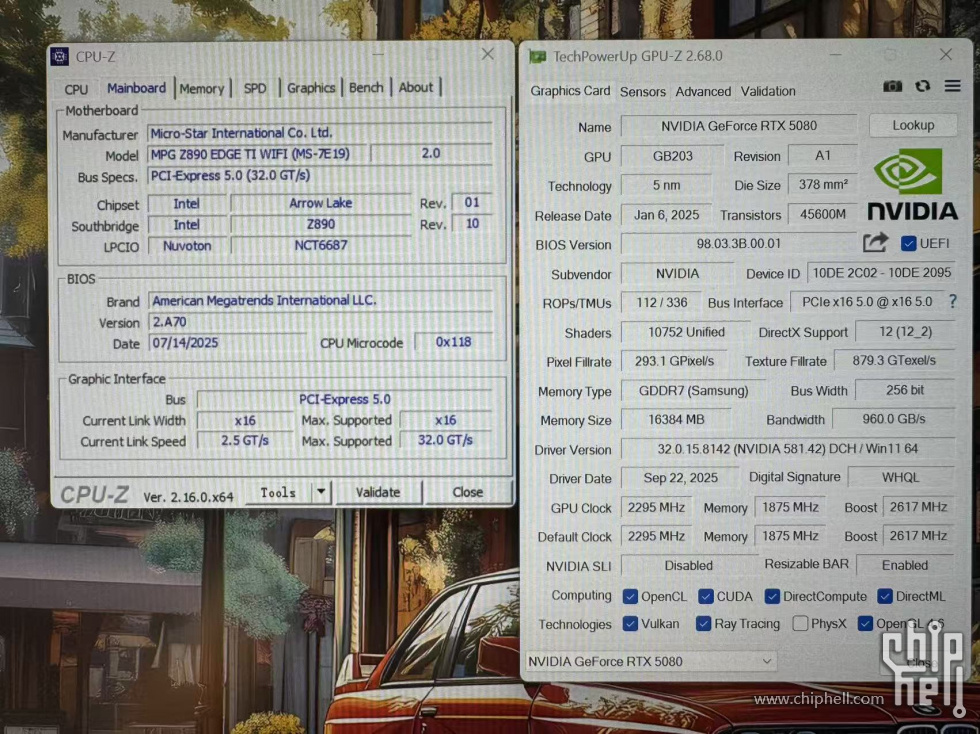Open the GPU-Z Sensors tab
980x734 pixels.
pos(642,91)
